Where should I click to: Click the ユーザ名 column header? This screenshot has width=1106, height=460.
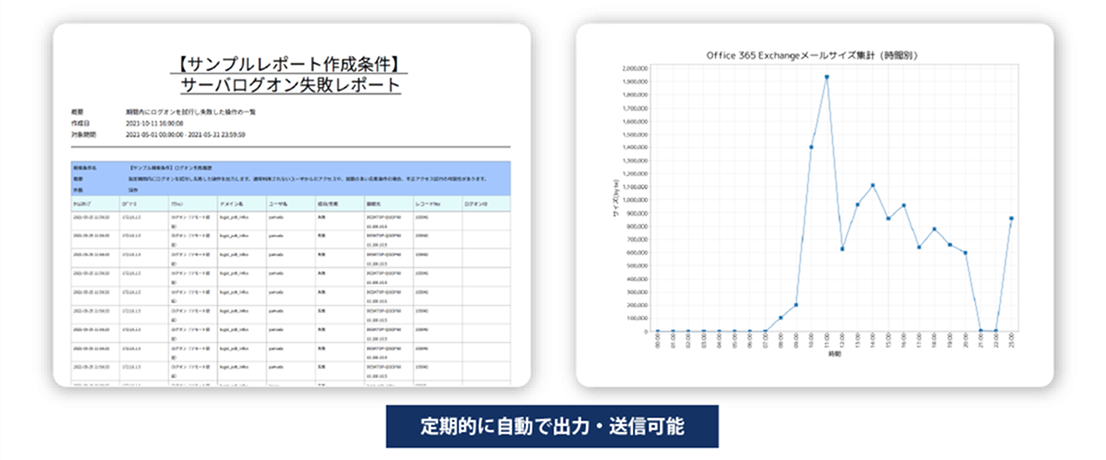click(278, 202)
